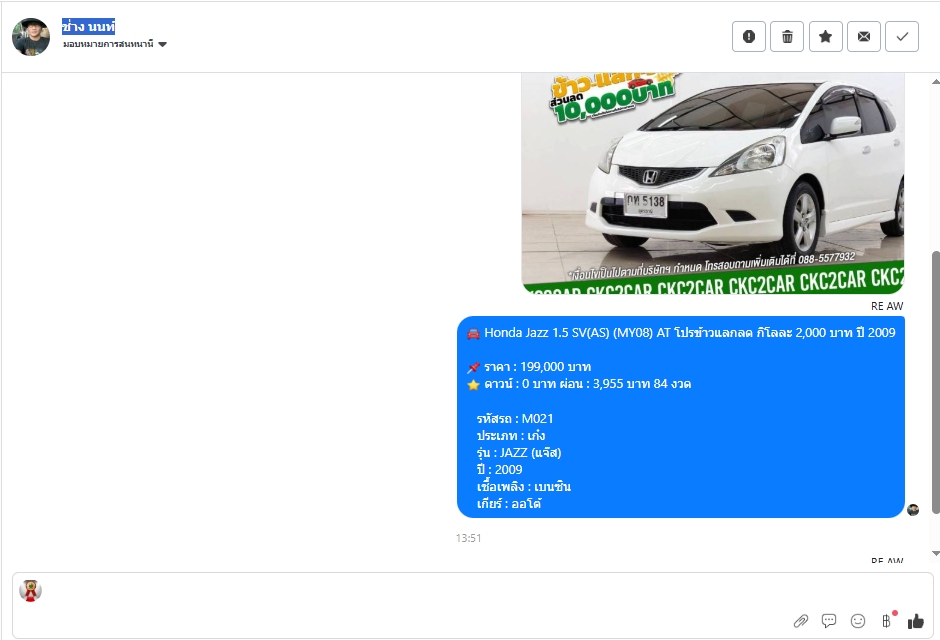This screenshot has height=640, width=940.
Task: Mark conversation as unread with envelope icon
Action: tap(864, 37)
